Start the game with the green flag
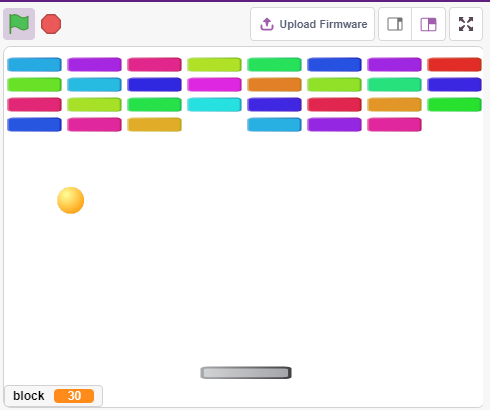The height and width of the screenshot is (410, 490). click(19, 24)
